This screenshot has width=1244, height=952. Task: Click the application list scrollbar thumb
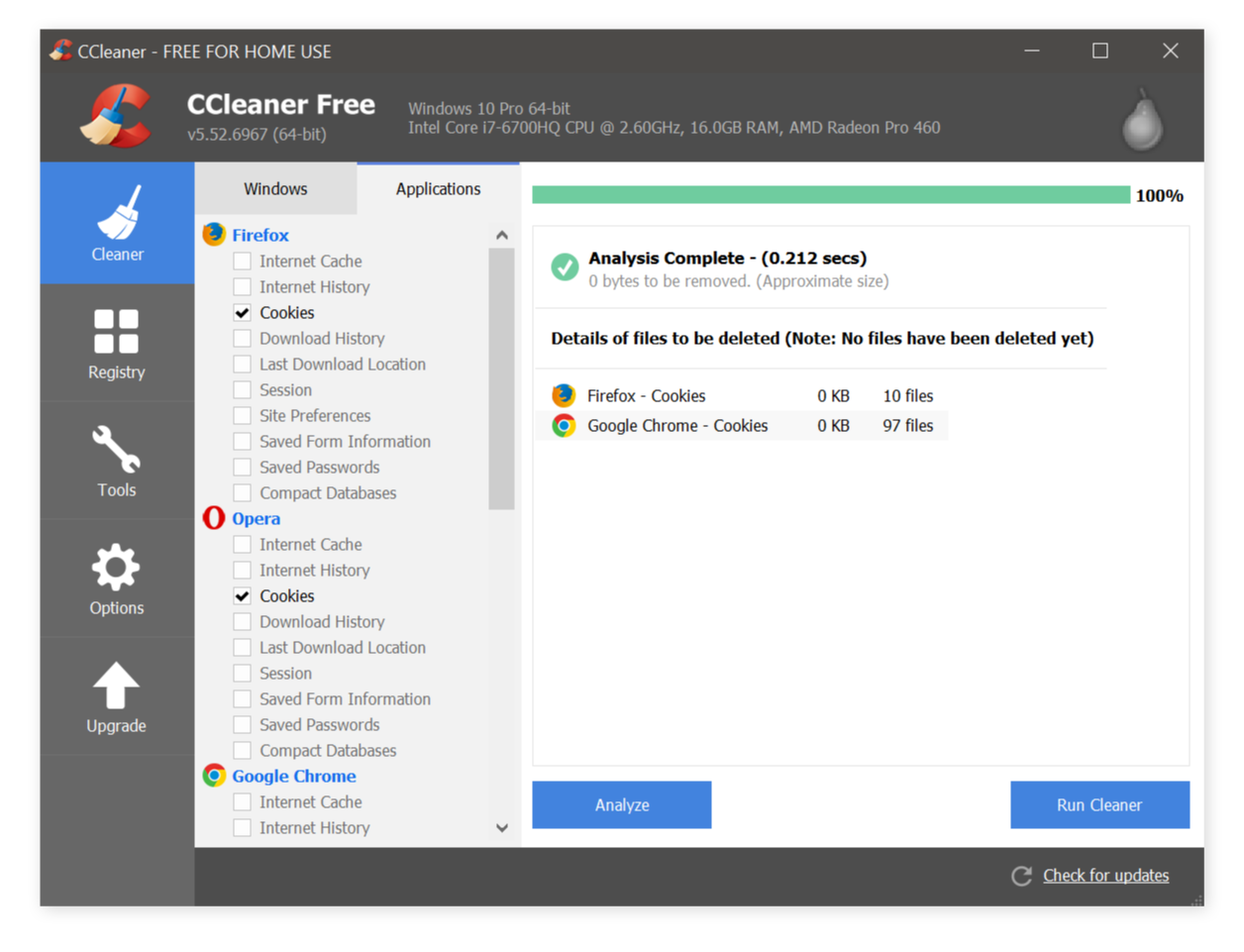click(x=502, y=378)
